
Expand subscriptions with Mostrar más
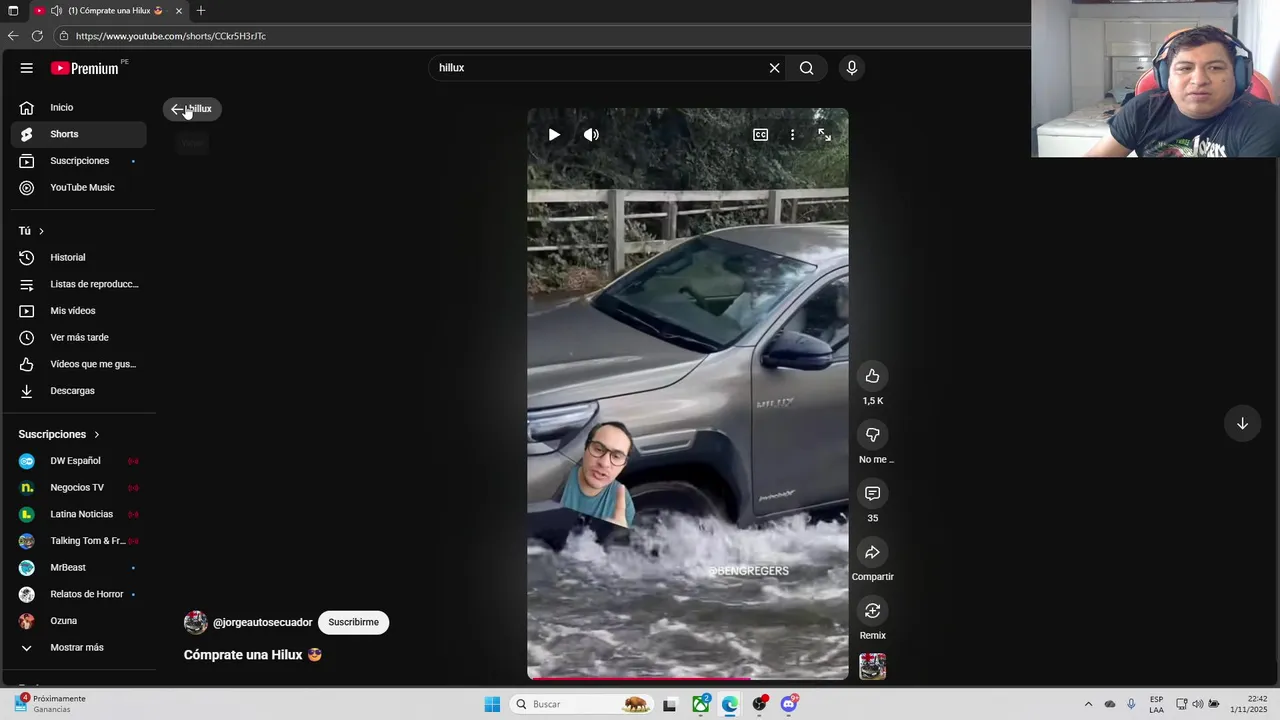tap(78, 647)
